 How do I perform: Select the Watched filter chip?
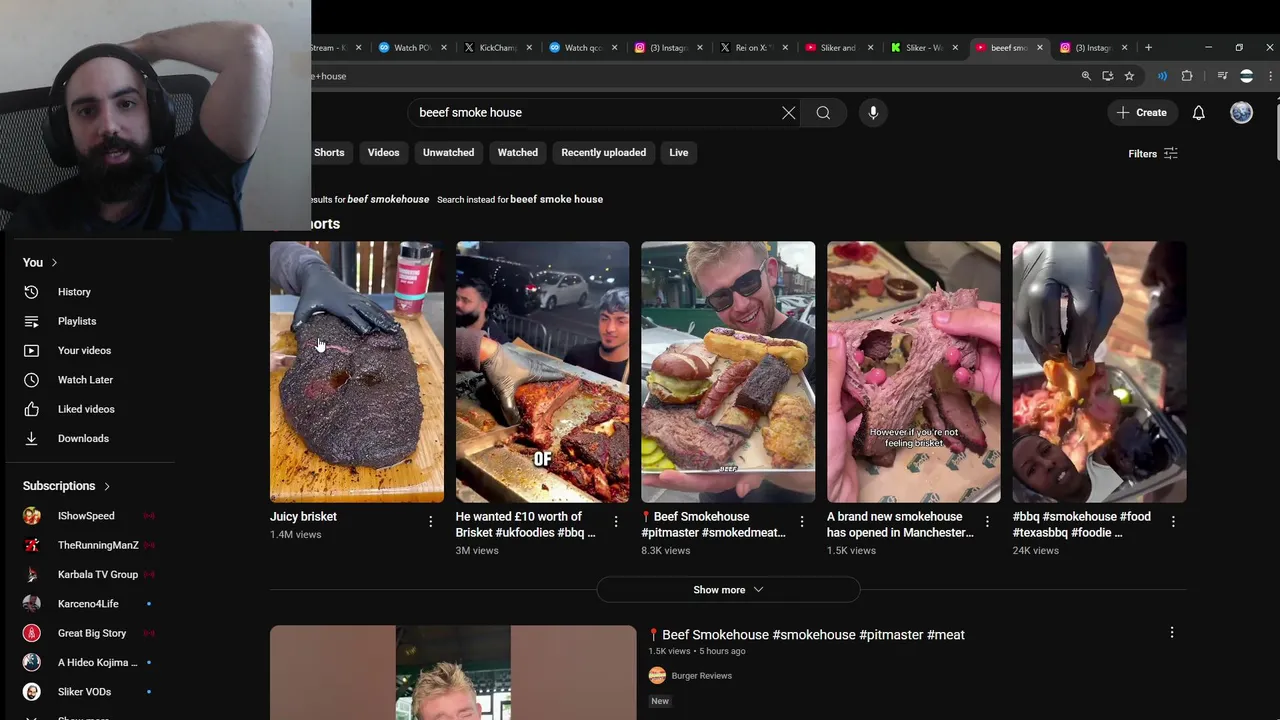(518, 153)
